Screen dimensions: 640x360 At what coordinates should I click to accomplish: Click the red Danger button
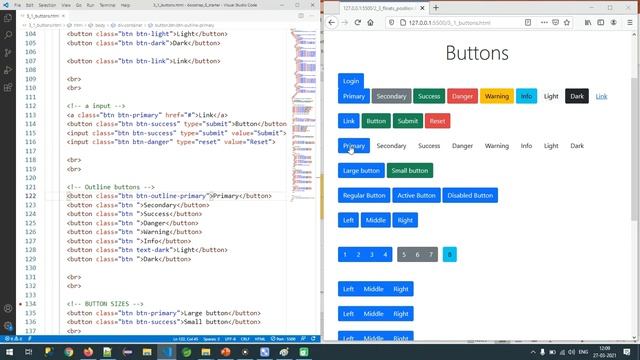(462, 96)
